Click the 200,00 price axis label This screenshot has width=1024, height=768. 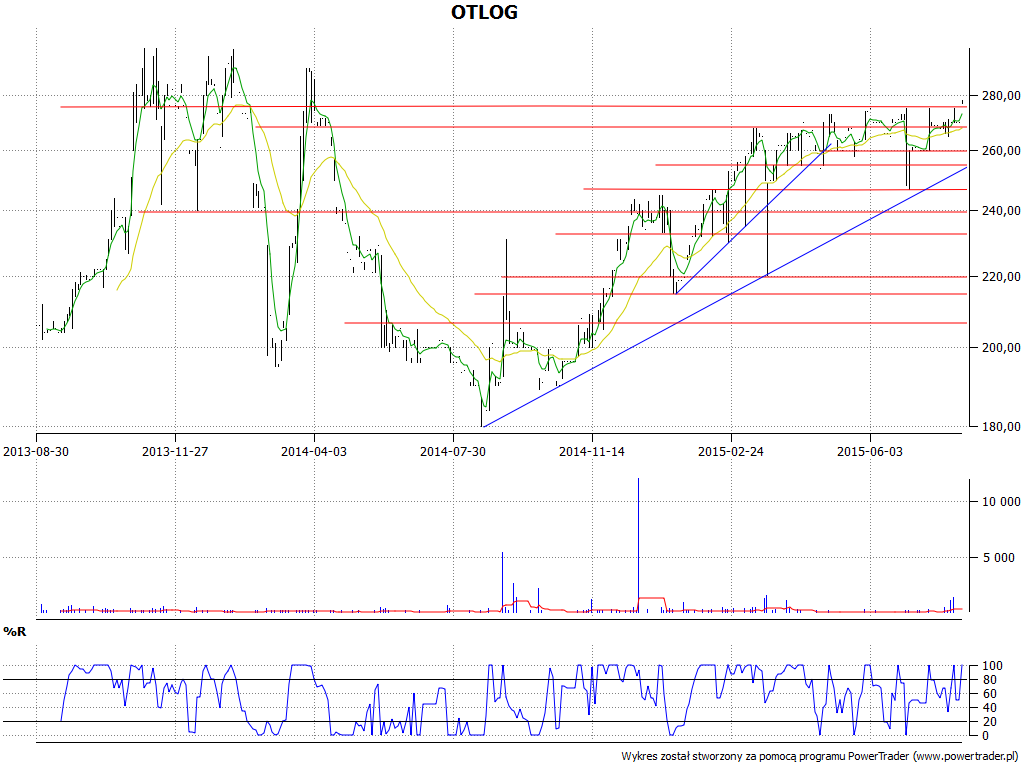(999, 347)
